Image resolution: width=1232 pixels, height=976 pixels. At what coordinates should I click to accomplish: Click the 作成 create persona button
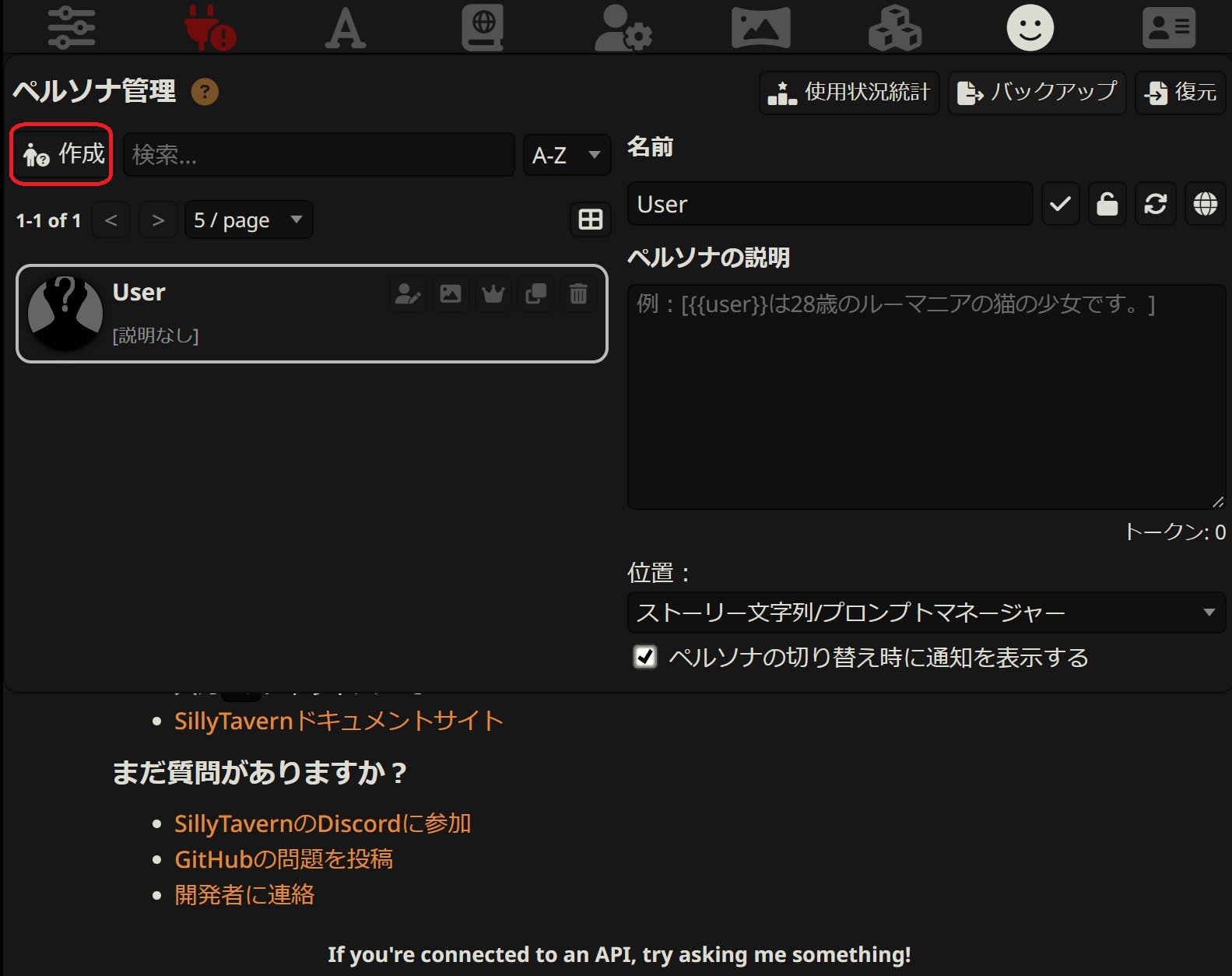pyautogui.click(x=62, y=154)
